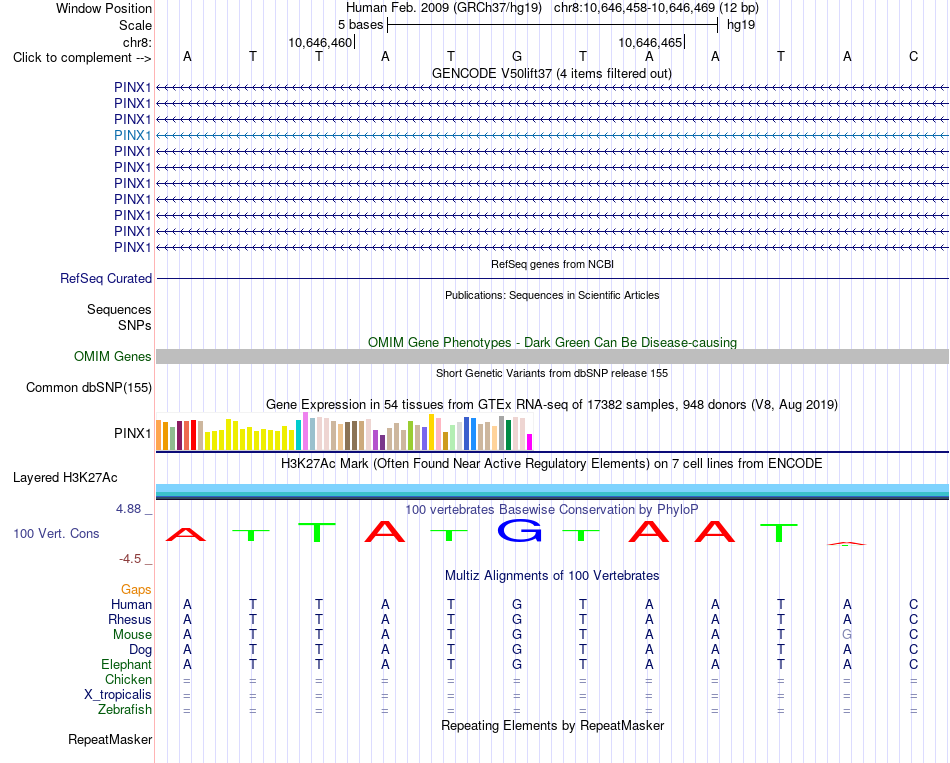Open the GENCODE V50lift37 track title

coord(551,73)
